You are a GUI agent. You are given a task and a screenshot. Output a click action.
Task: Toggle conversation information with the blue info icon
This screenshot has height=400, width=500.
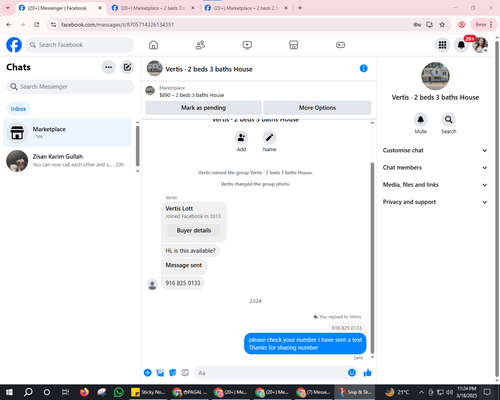click(364, 68)
